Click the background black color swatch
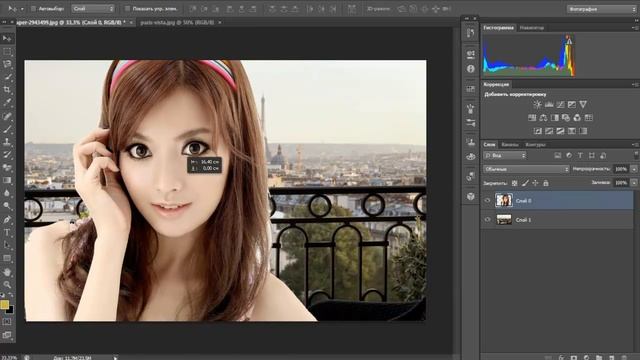 click(11, 311)
